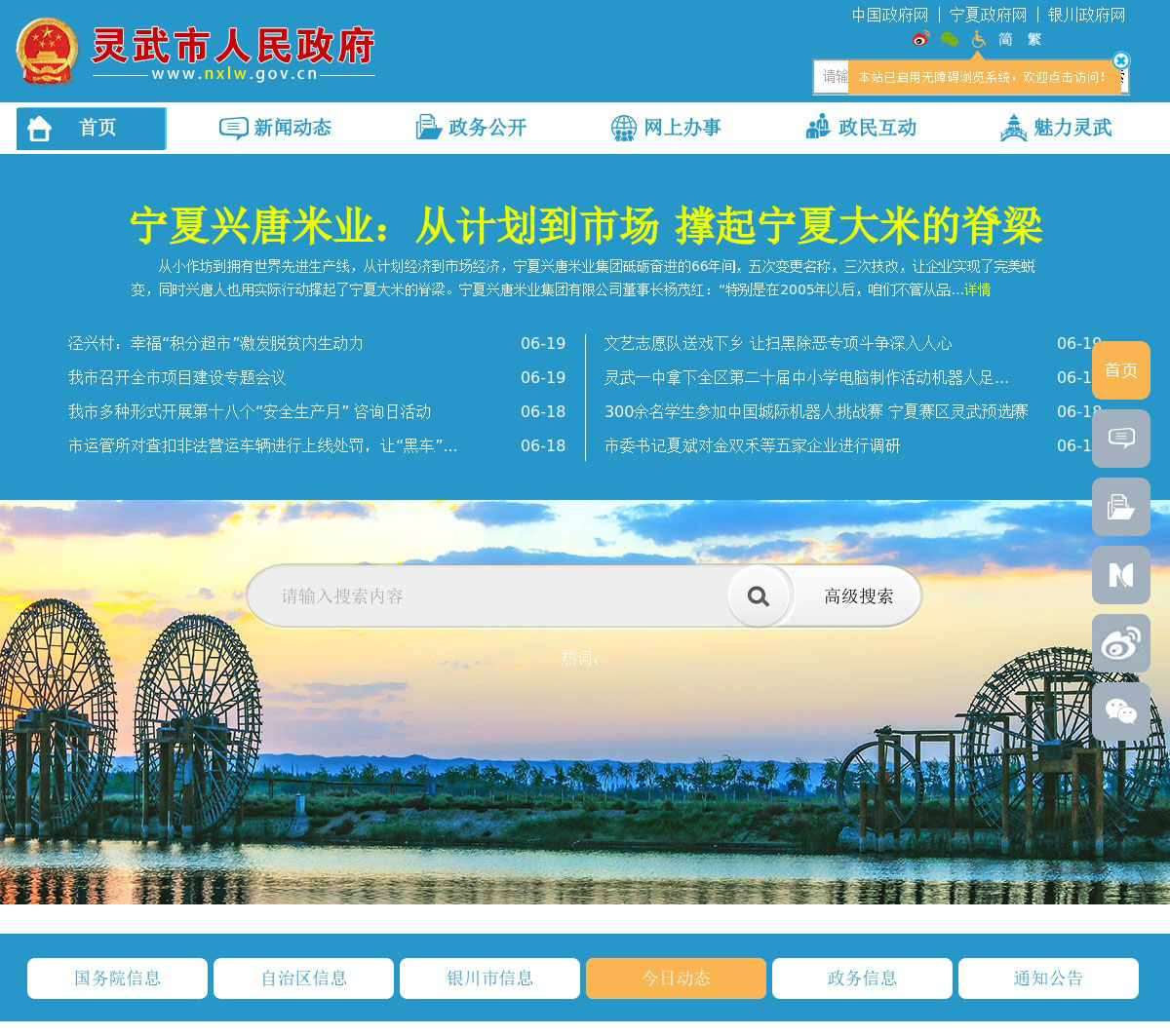Open the 首页 navigation tab
The height and width of the screenshot is (1036, 1170).
point(92,129)
